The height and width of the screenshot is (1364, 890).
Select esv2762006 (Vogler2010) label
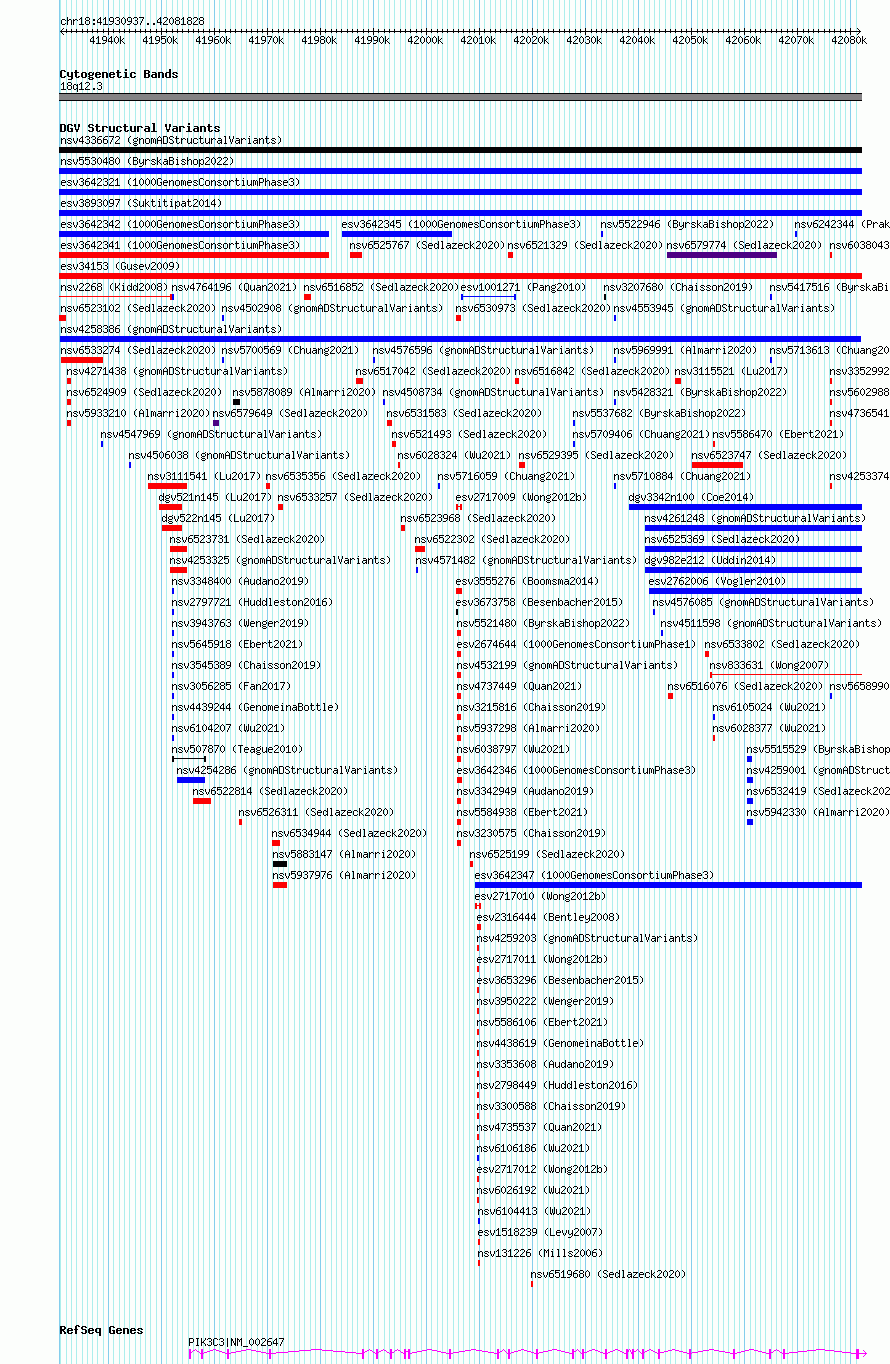click(718, 581)
